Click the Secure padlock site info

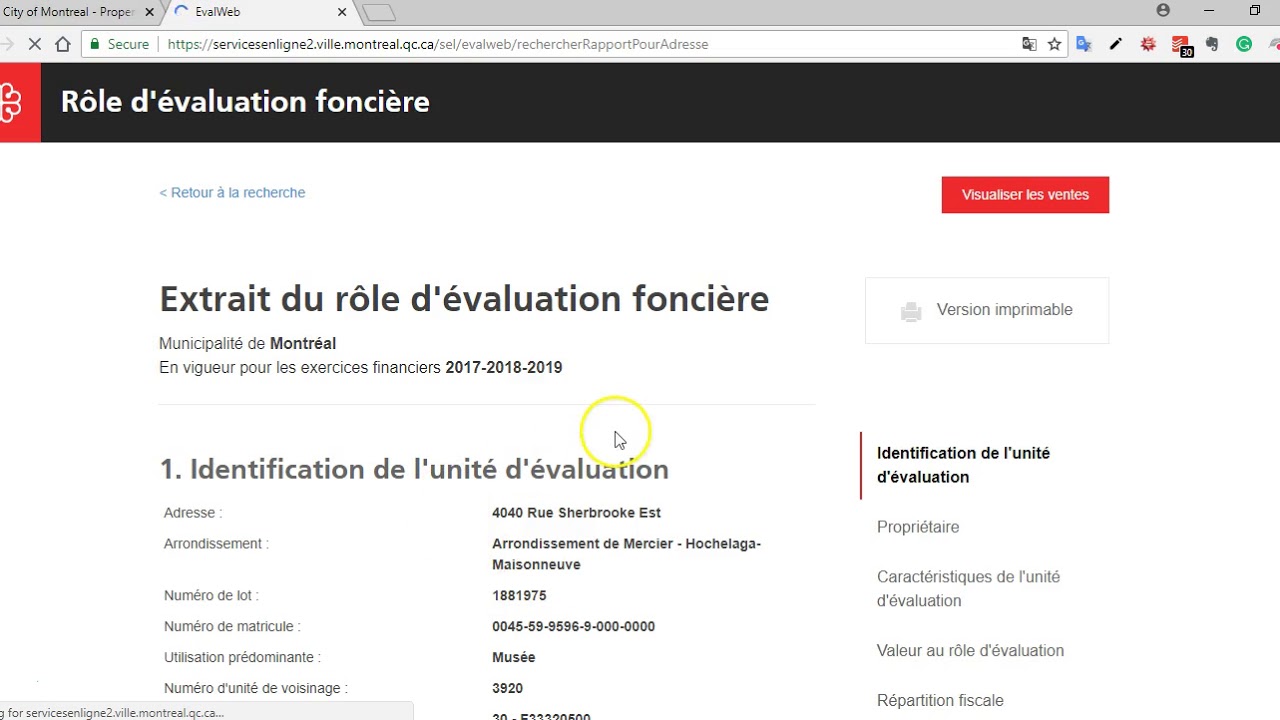click(x=119, y=44)
